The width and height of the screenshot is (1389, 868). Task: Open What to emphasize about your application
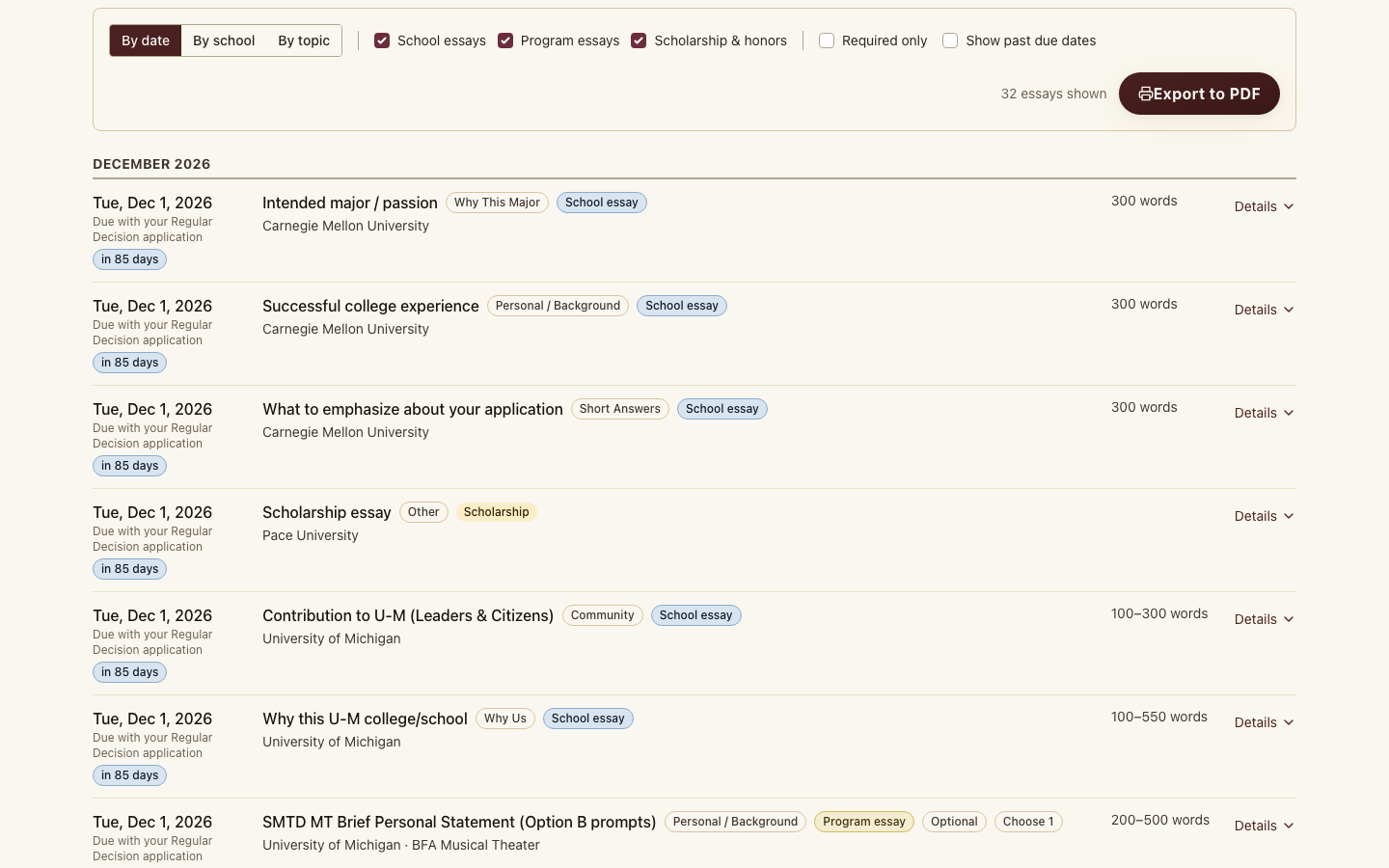tap(413, 409)
